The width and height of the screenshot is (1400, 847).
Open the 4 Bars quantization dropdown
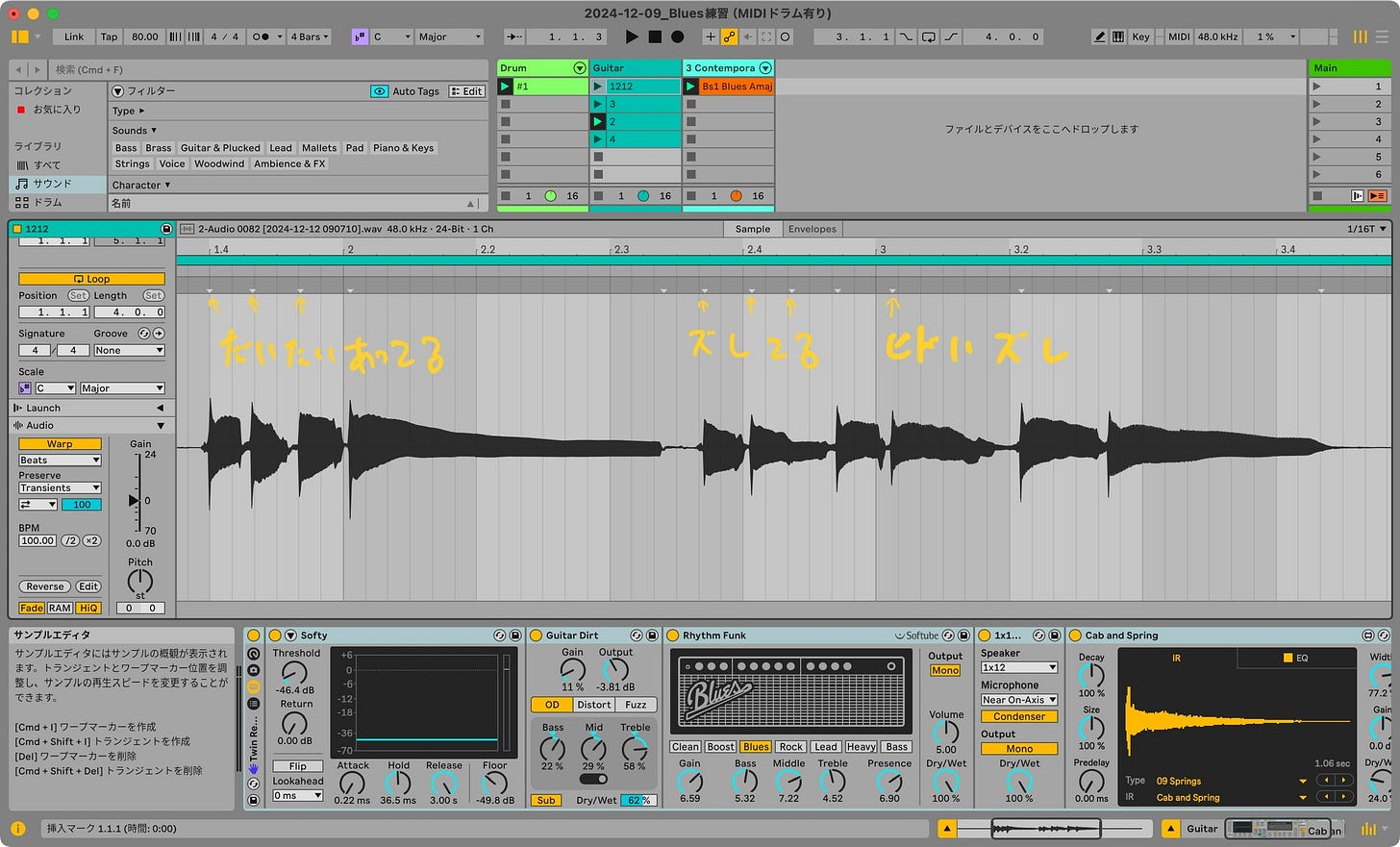point(310,37)
